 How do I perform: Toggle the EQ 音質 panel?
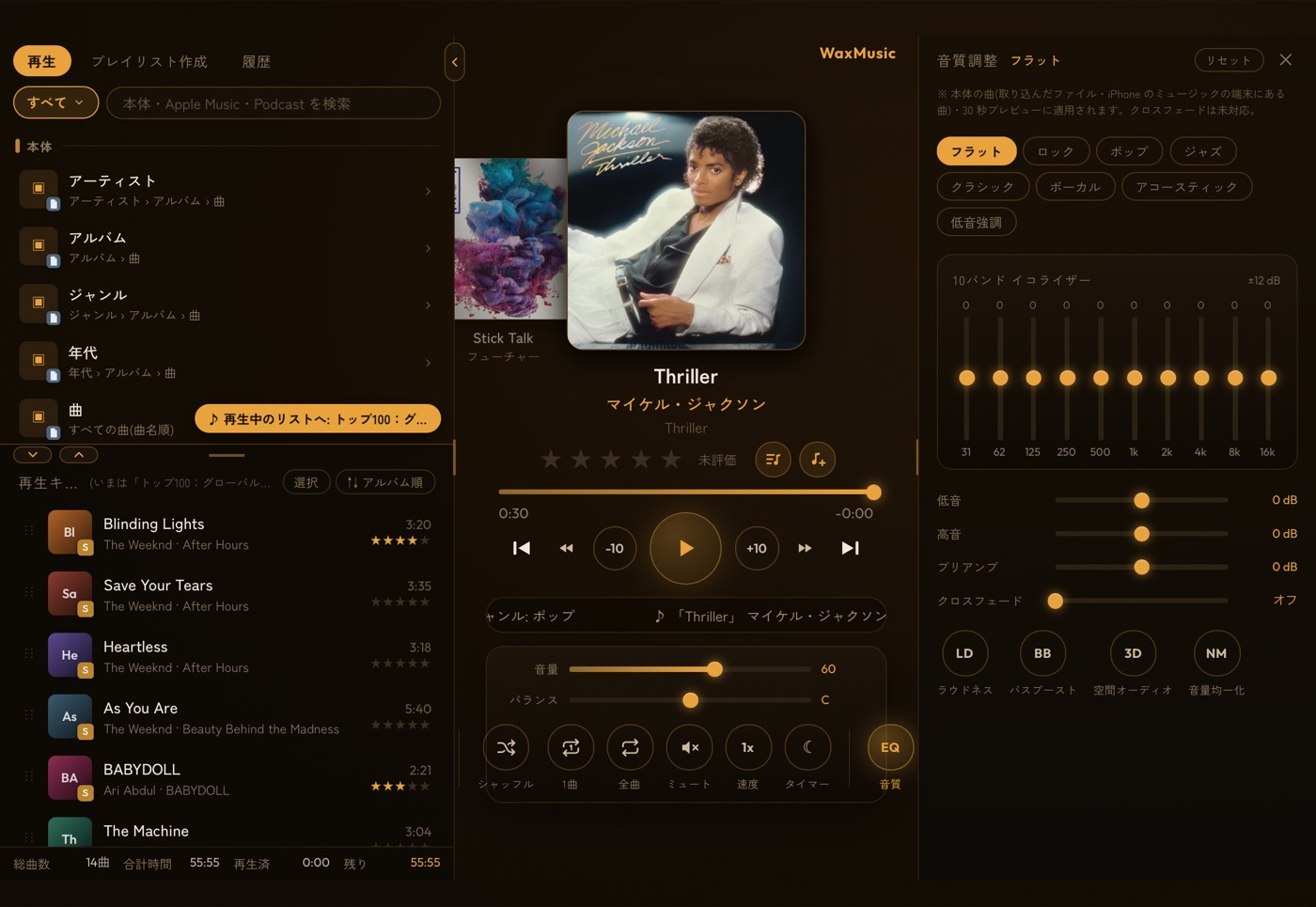pyautogui.click(x=890, y=747)
